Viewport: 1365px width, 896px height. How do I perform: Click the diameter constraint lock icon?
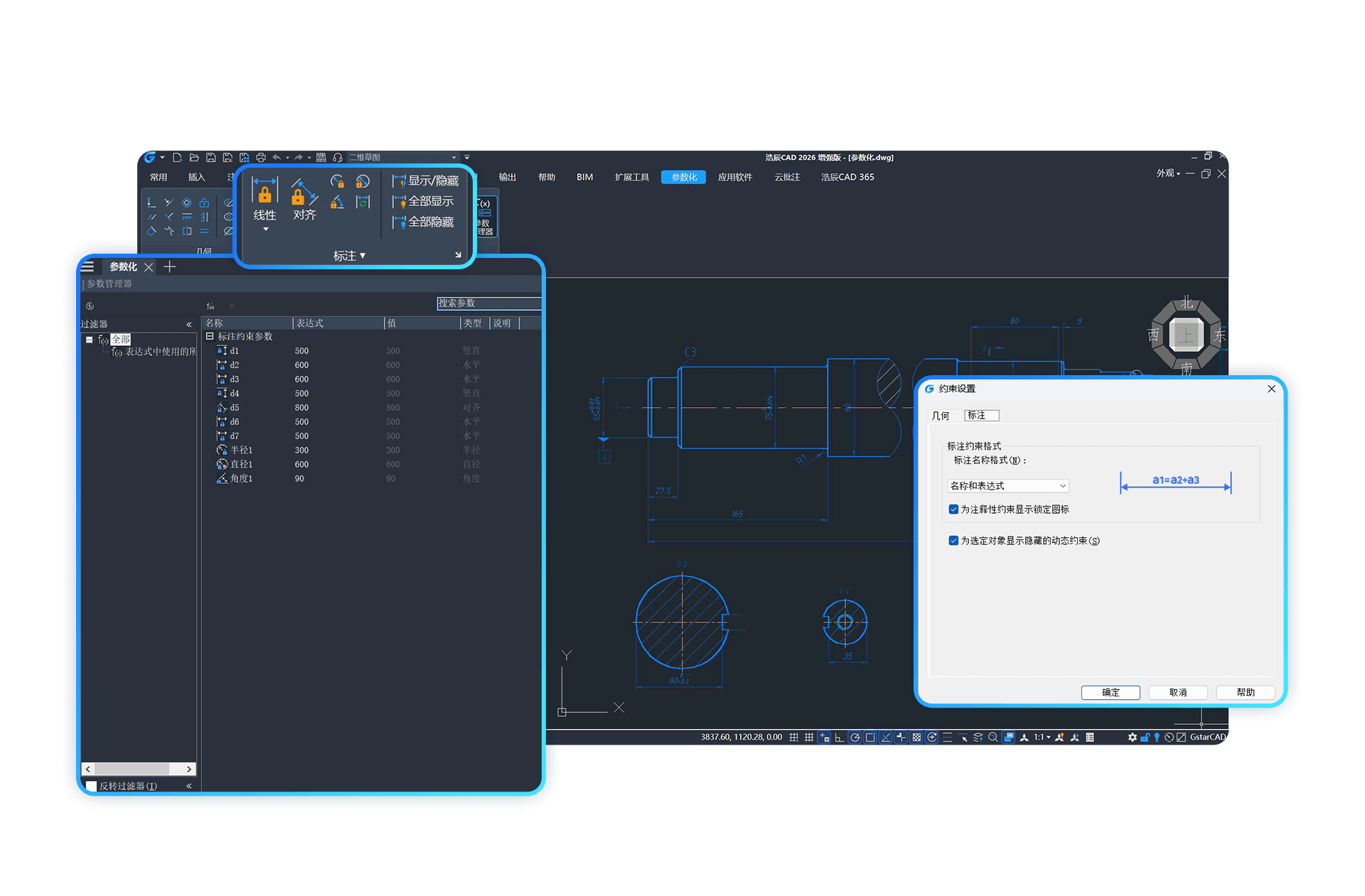[x=363, y=182]
